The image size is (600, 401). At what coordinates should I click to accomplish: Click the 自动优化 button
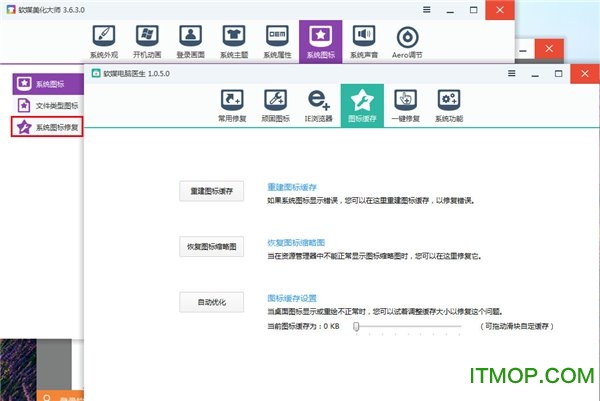tap(212, 302)
